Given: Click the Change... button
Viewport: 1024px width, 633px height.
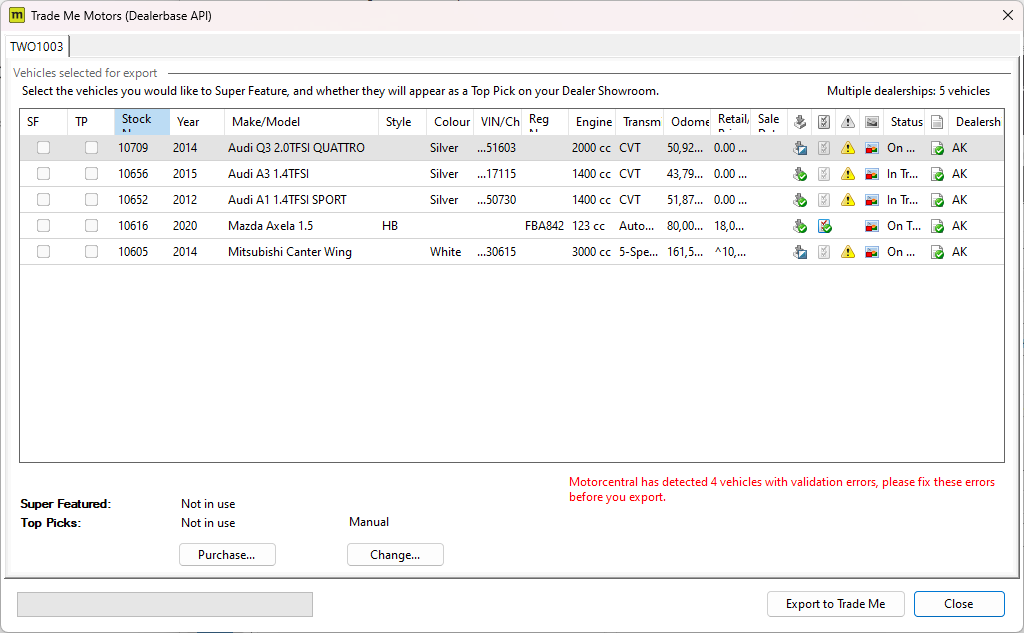Looking at the screenshot, I should pos(395,555).
